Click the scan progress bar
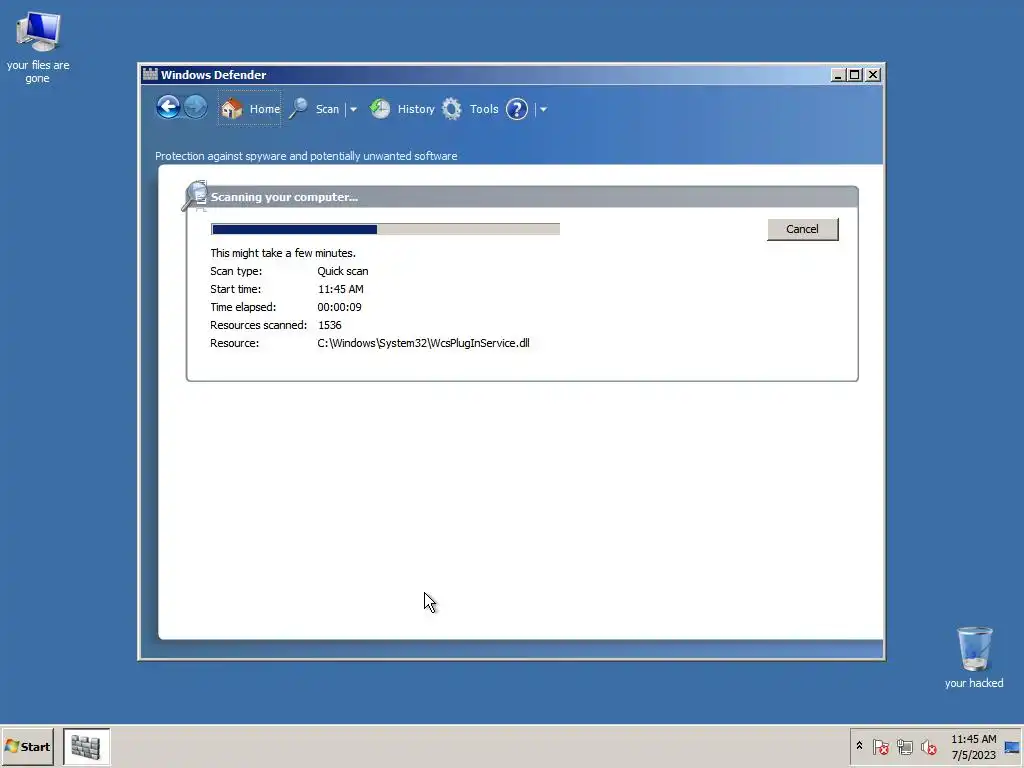This screenshot has width=1024, height=768. point(385,229)
